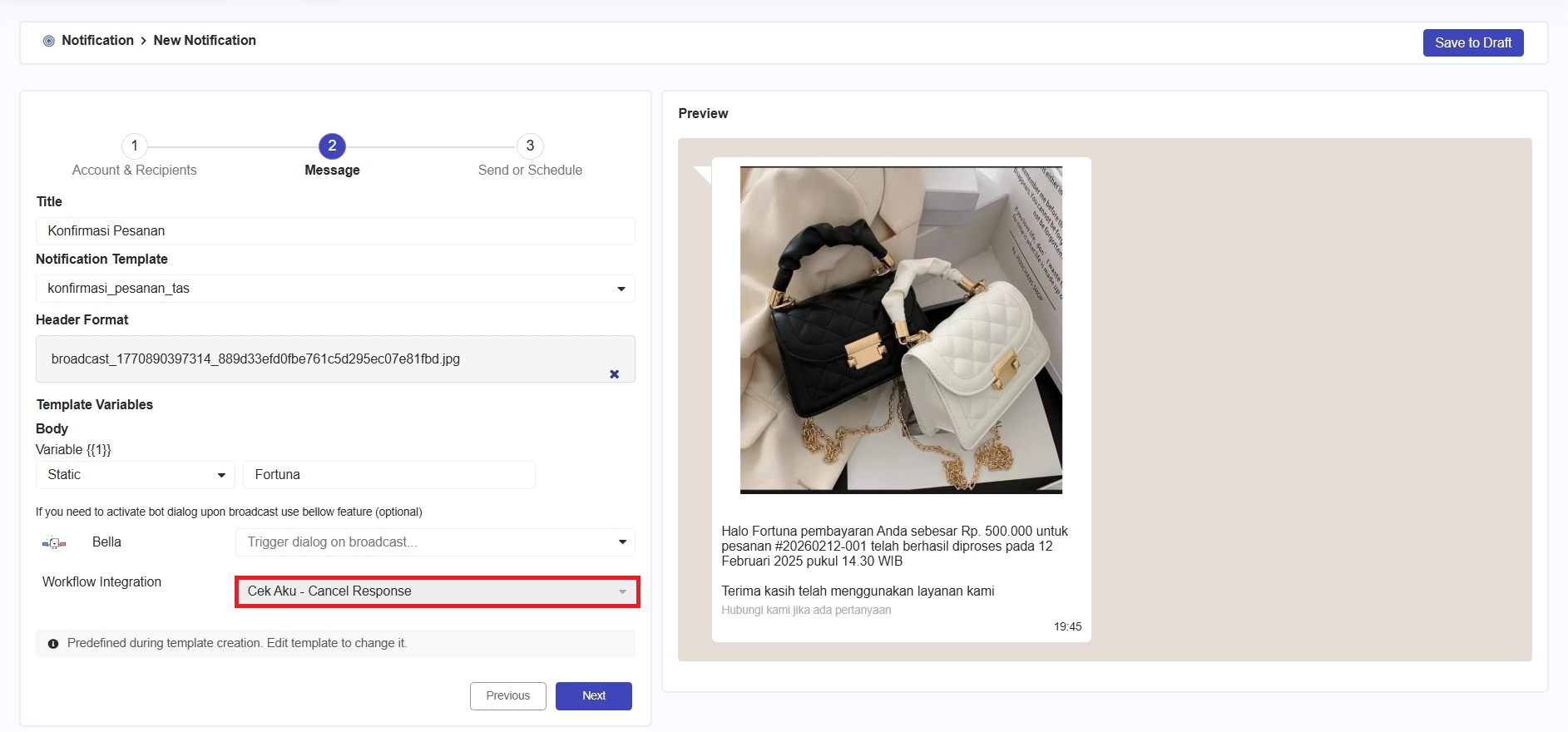Remove the header image with X icon
Image resolution: width=1568 pixels, height=732 pixels.
(614, 374)
